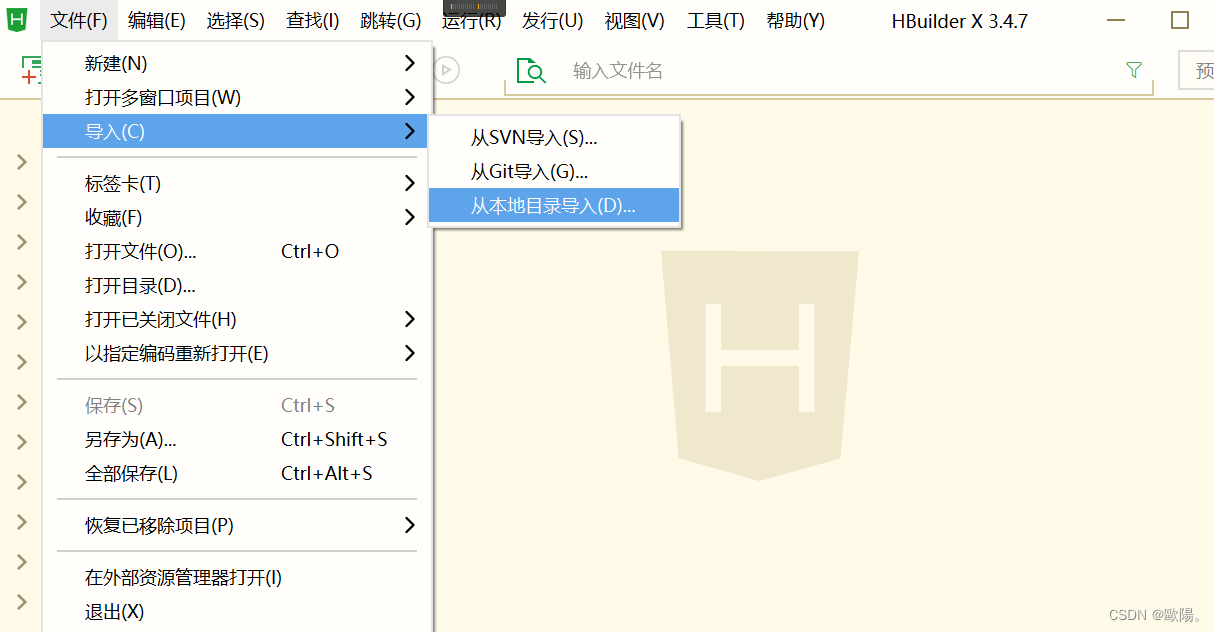Choose 打开目录(D)... from the File menu
The image size is (1214, 632).
click(x=236, y=285)
